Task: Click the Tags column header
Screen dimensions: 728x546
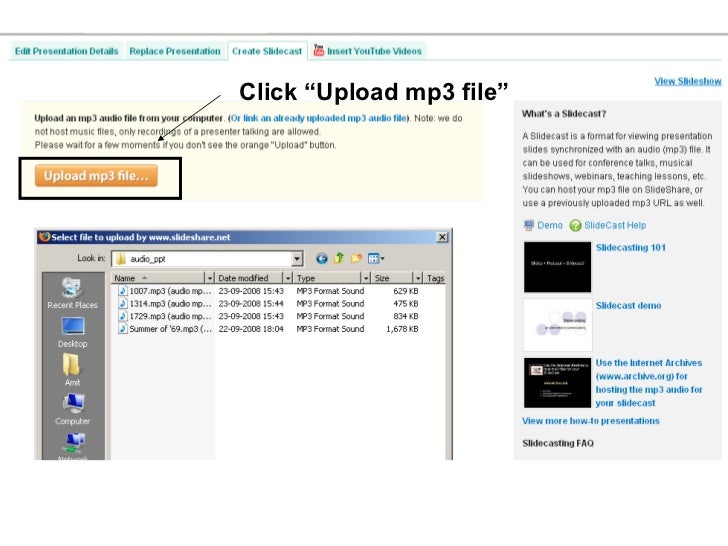Action: pyautogui.click(x=436, y=278)
